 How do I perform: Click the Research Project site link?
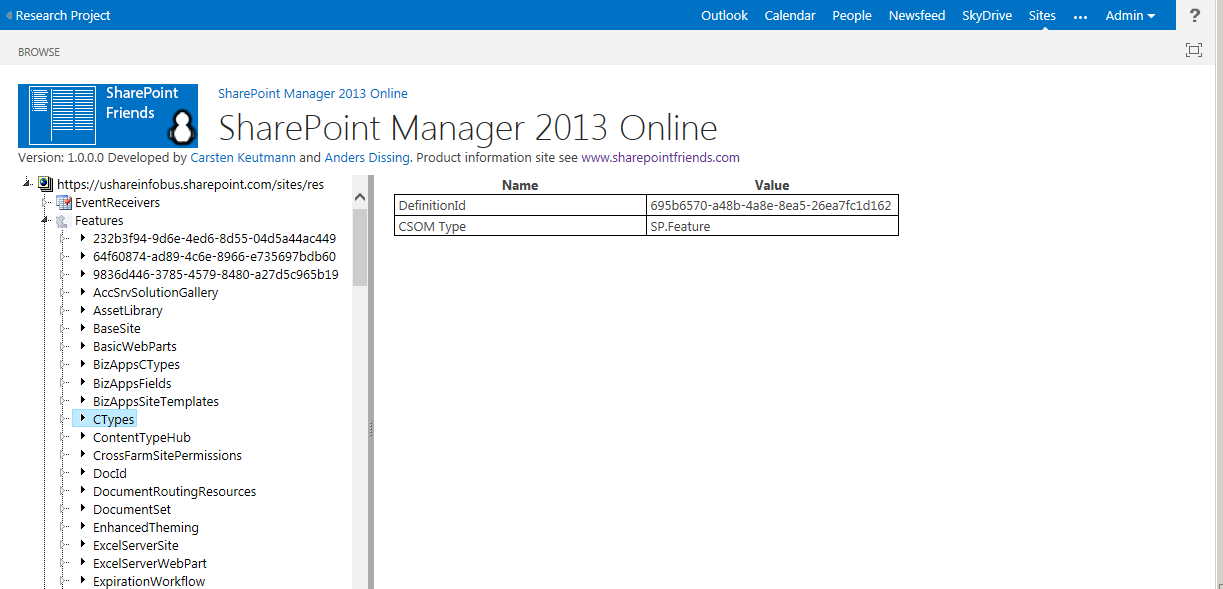[63, 16]
